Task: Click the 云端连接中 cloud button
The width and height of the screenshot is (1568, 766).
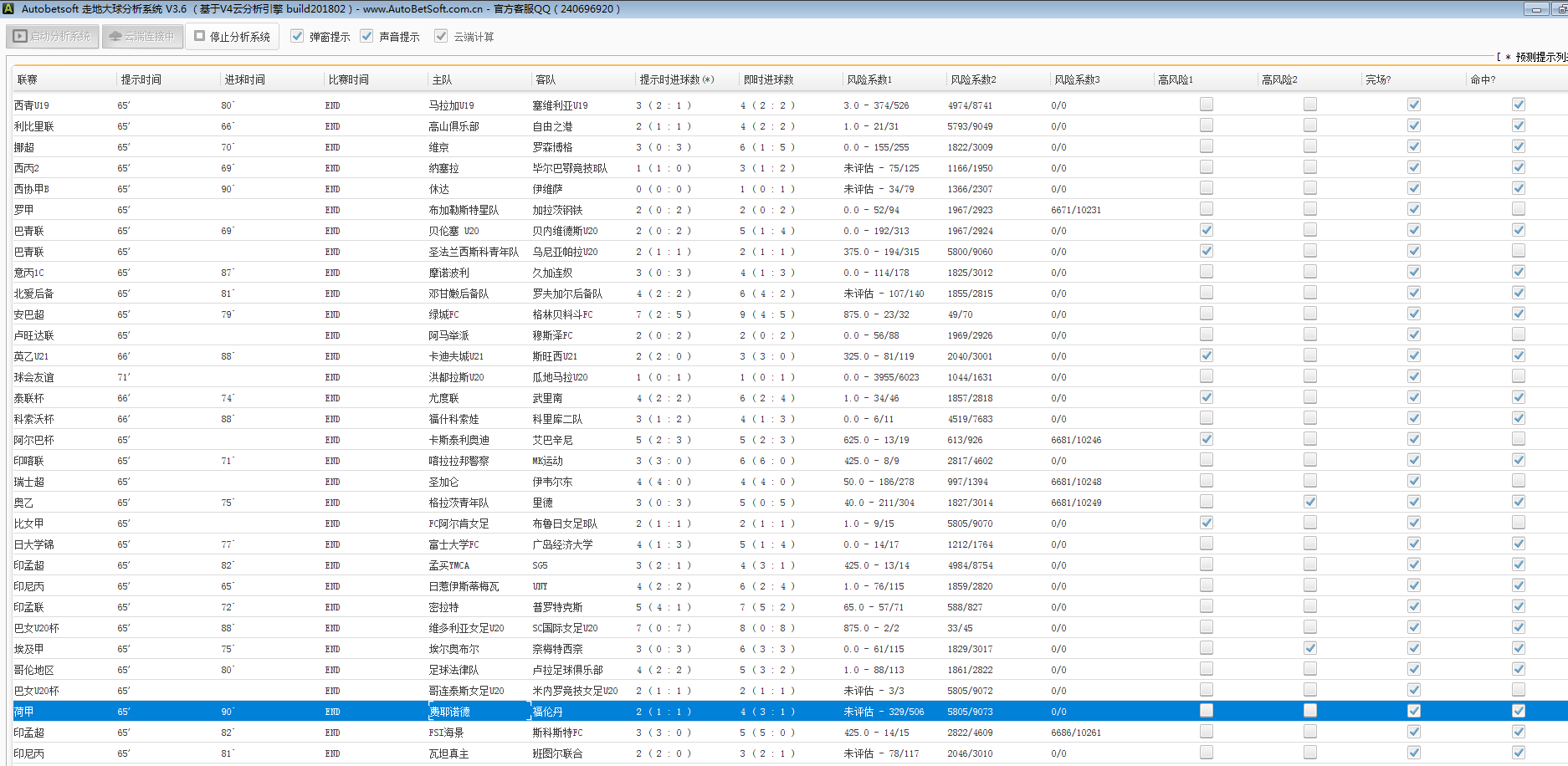Action: coord(142,37)
